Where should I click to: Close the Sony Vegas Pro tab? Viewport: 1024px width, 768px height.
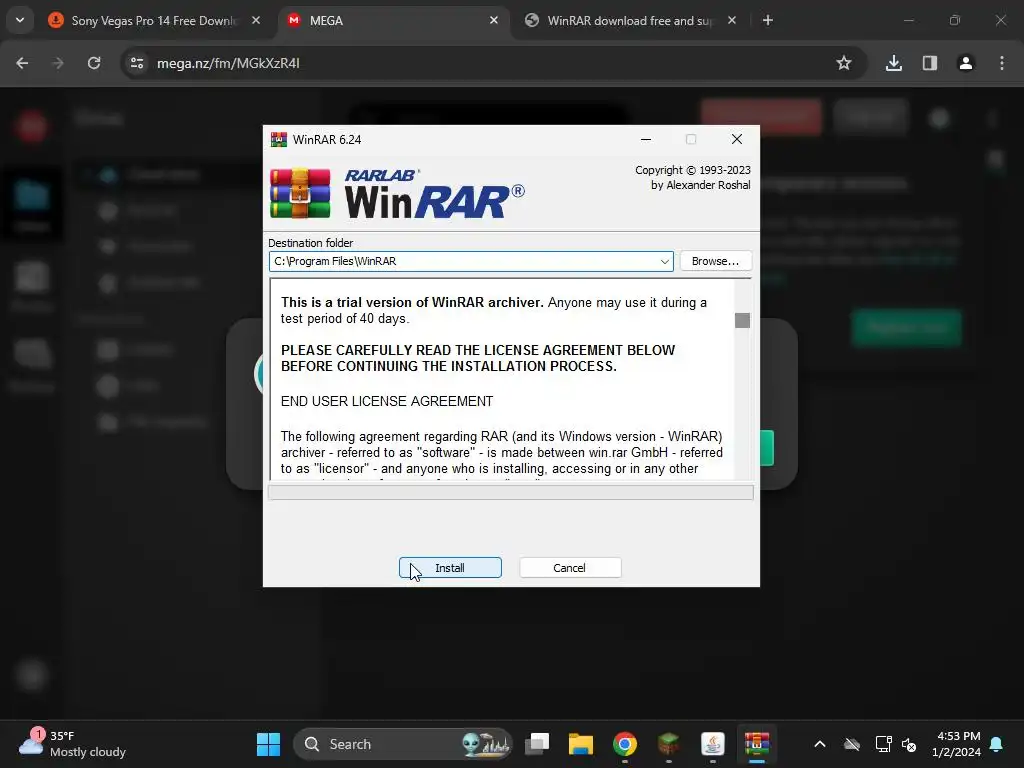(256, 20)
